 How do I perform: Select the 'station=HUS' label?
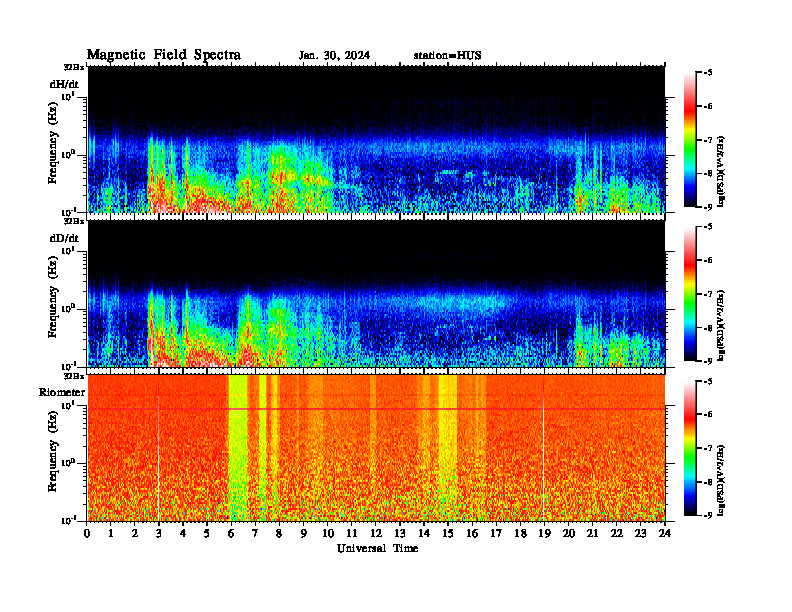pyautogui.click(x=447, y=56)
